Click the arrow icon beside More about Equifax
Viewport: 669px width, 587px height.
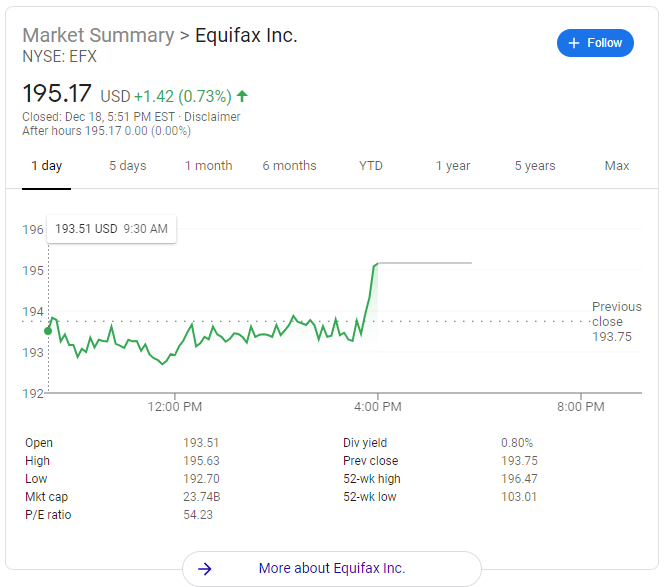coord(205,568)
